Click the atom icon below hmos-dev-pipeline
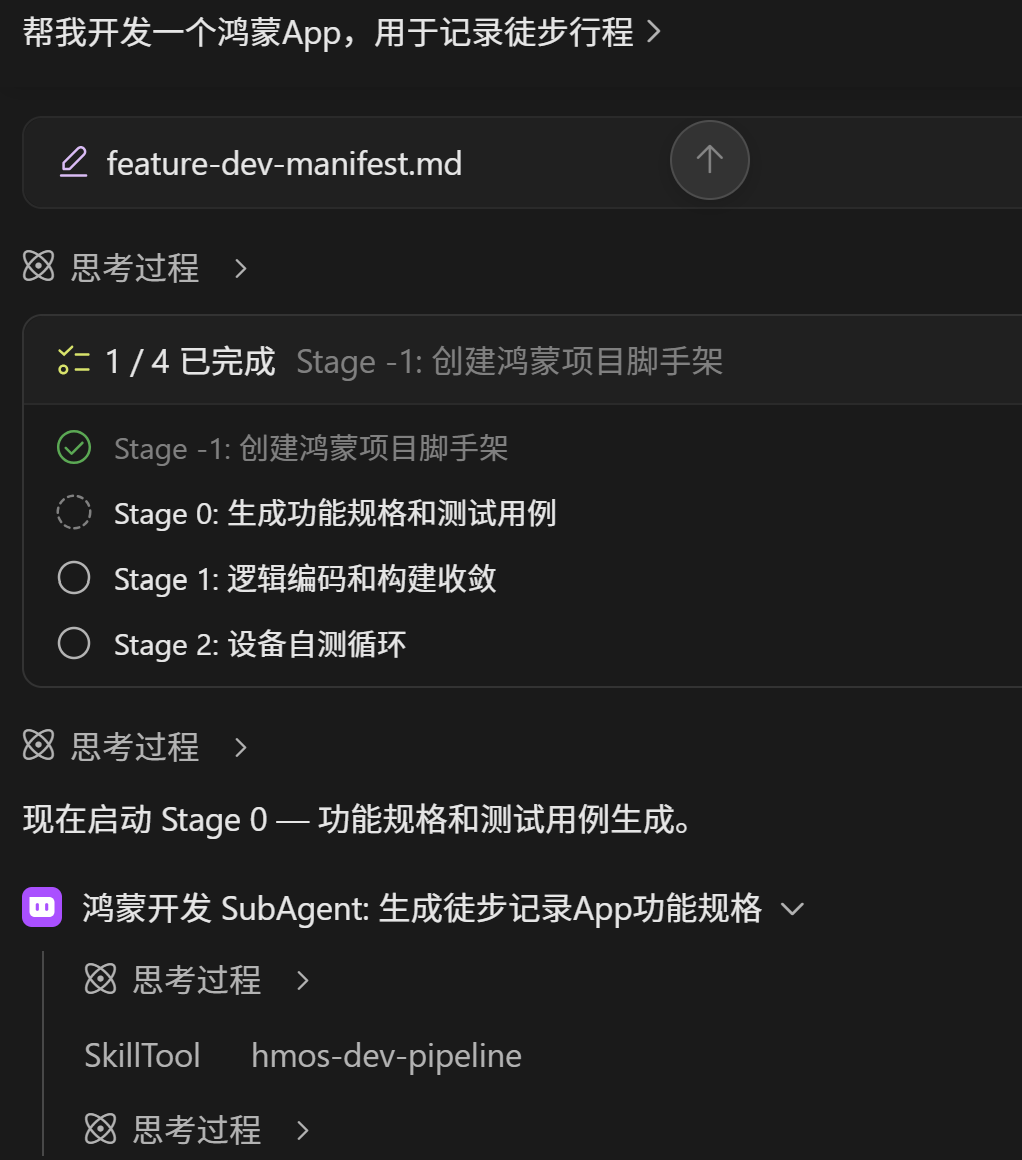The height and width of the screenshot is (1160, 1022). click(101, 1129)
